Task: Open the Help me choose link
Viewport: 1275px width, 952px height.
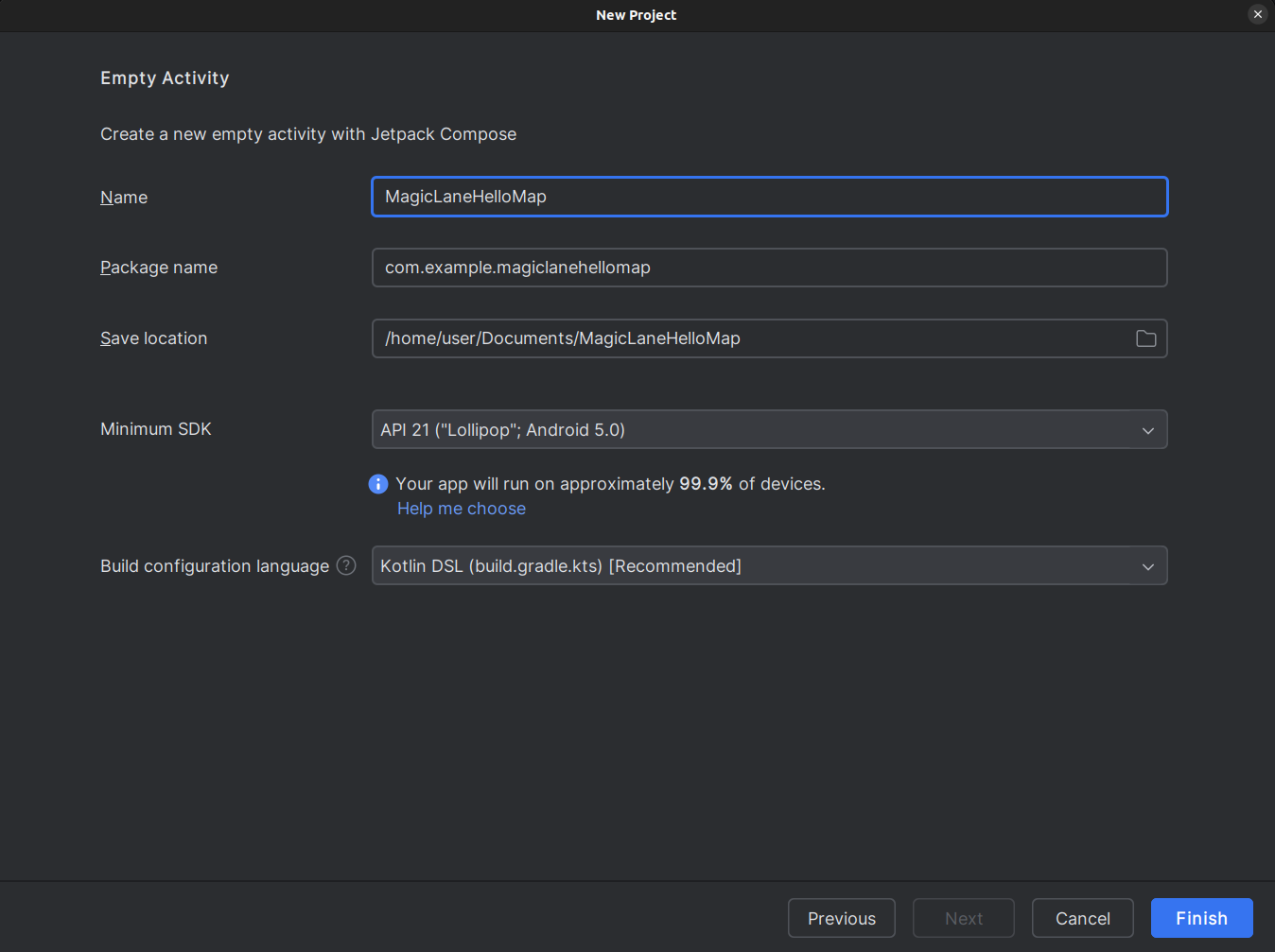Action: 462,509
